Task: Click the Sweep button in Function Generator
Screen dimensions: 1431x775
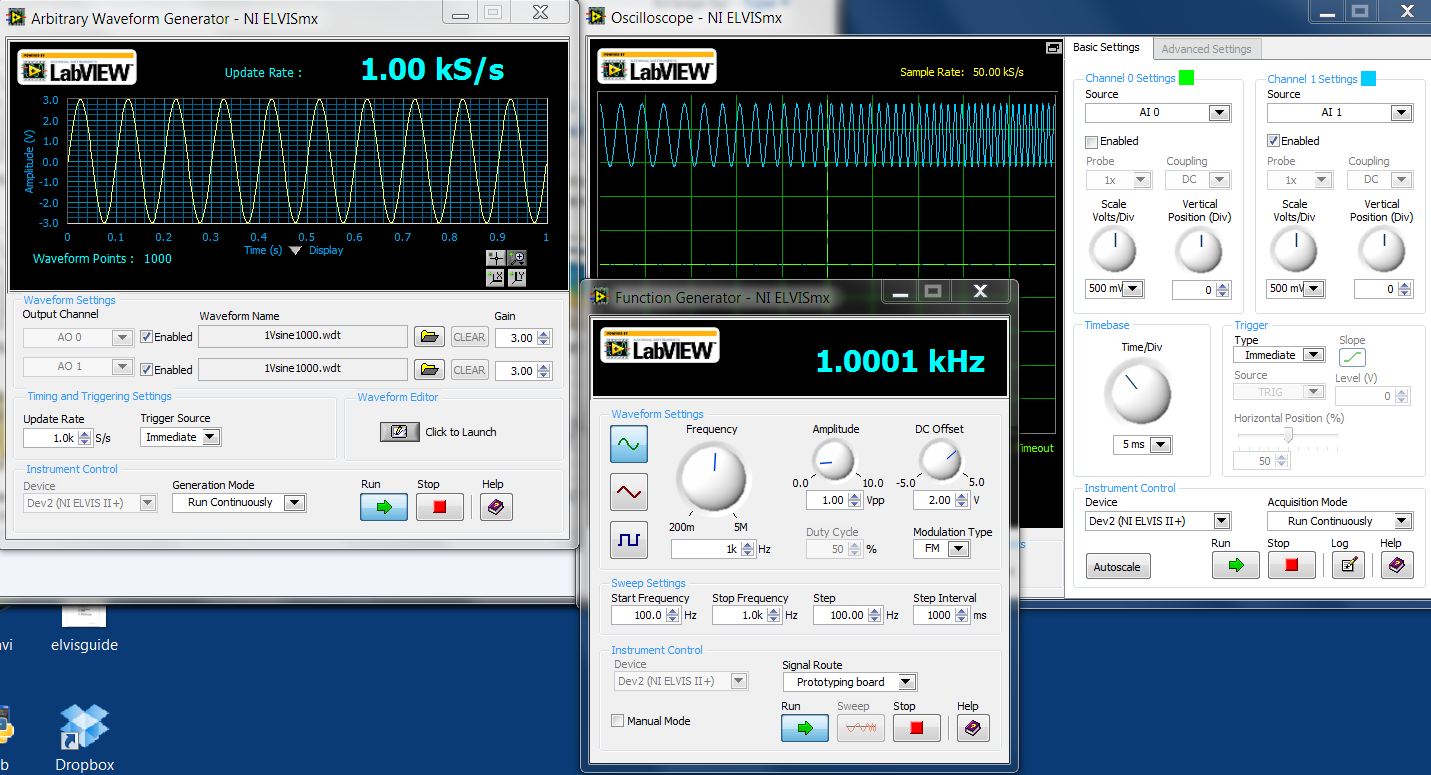Action: (x=861, y=728)
